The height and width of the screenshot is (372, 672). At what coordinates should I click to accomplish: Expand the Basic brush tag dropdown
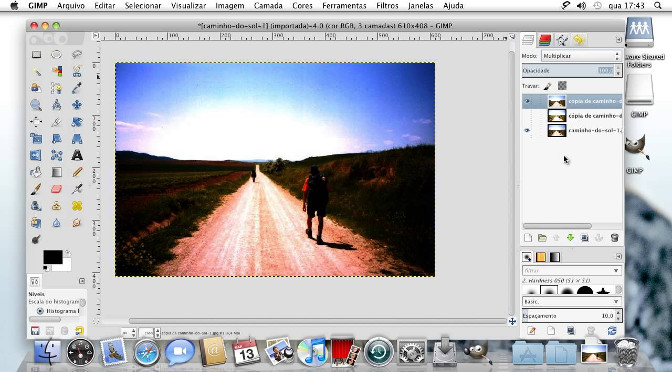(572, 302)
